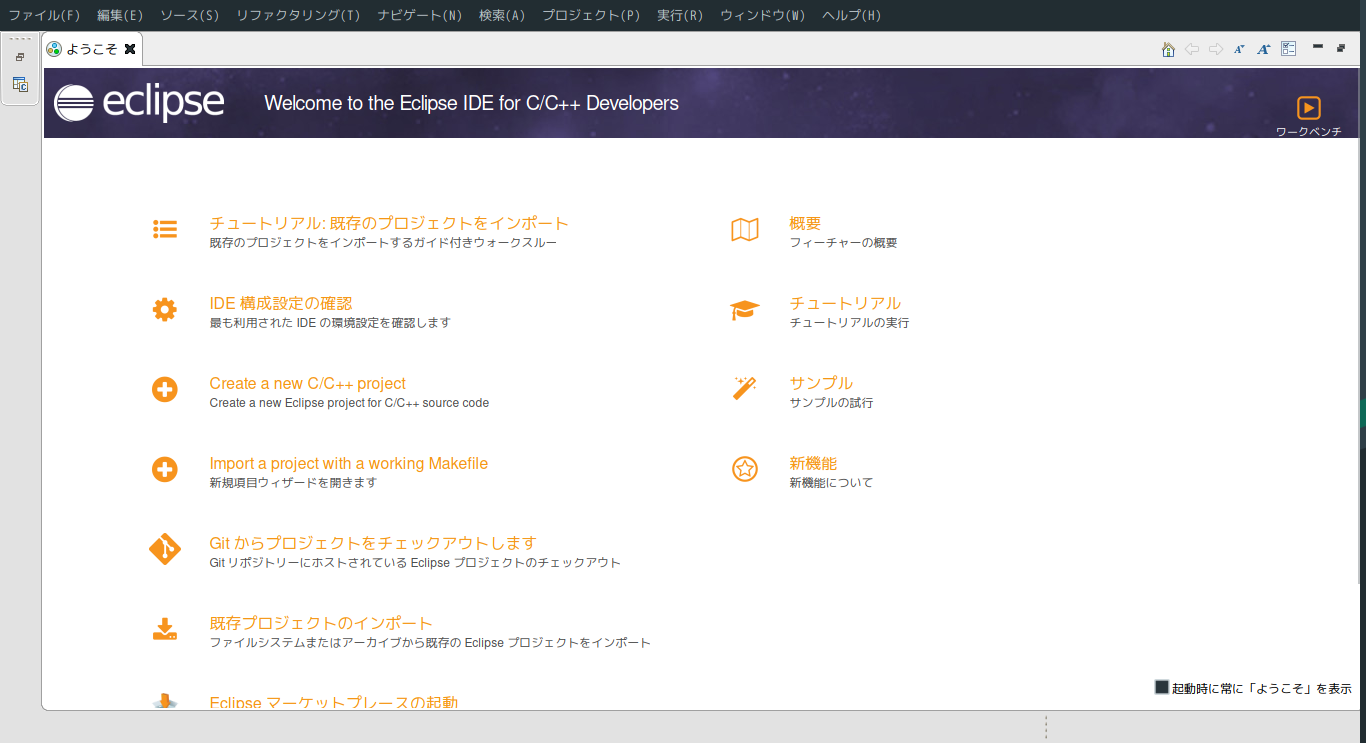Open the ファイル(F) menu
The height and width of the screenshot is (743, 1366).
44,15
